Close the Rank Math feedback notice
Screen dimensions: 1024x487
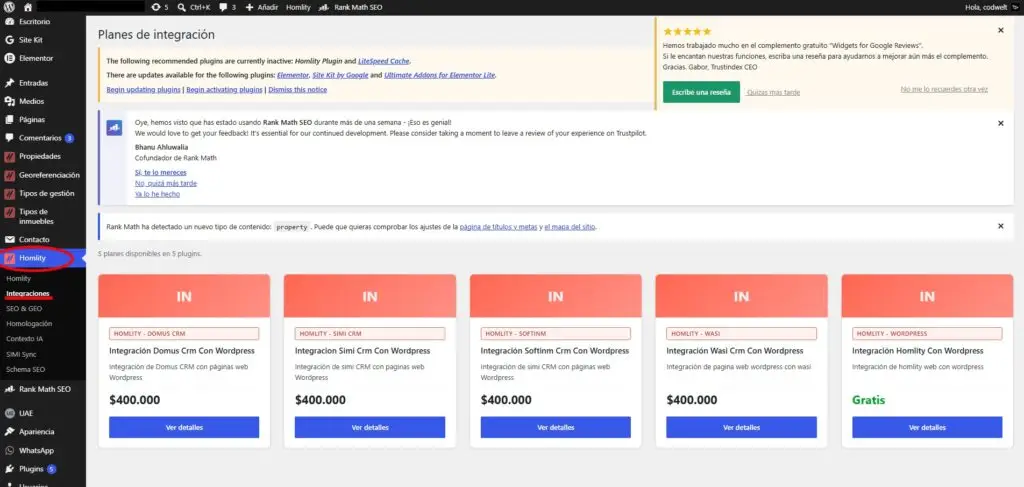click(1000, 123)
